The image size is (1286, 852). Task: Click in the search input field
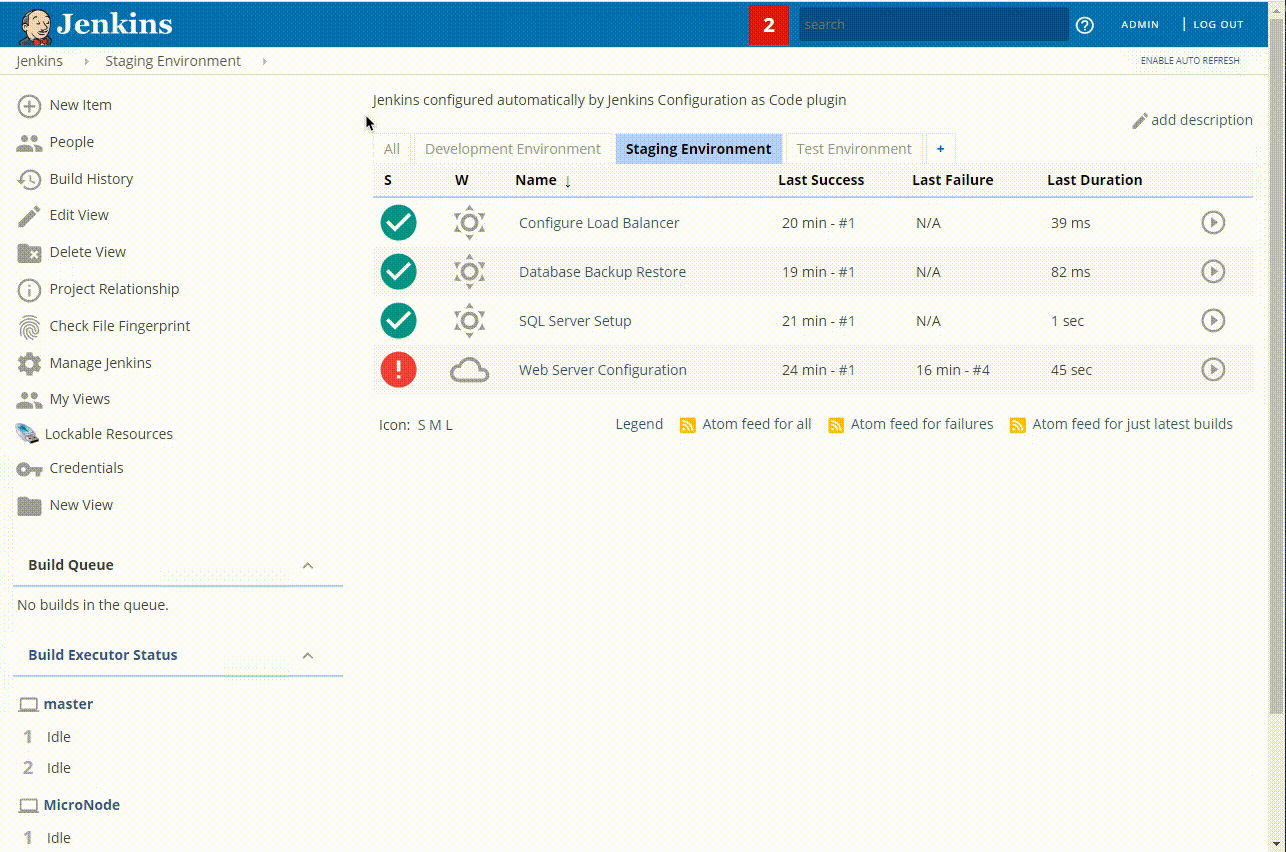(933, 25)
